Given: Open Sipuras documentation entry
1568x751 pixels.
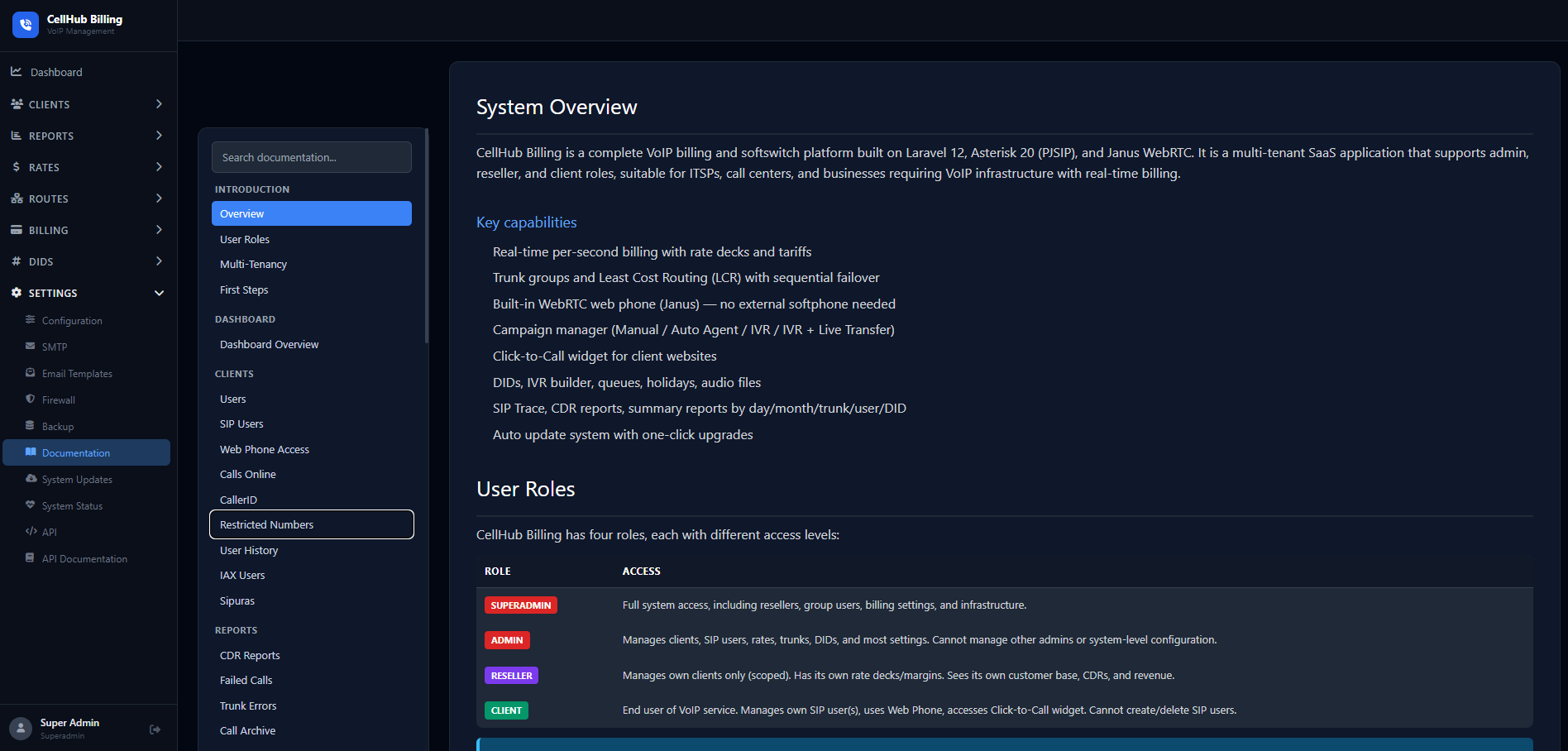Looking at the screenshot, I should click(312, 600).
